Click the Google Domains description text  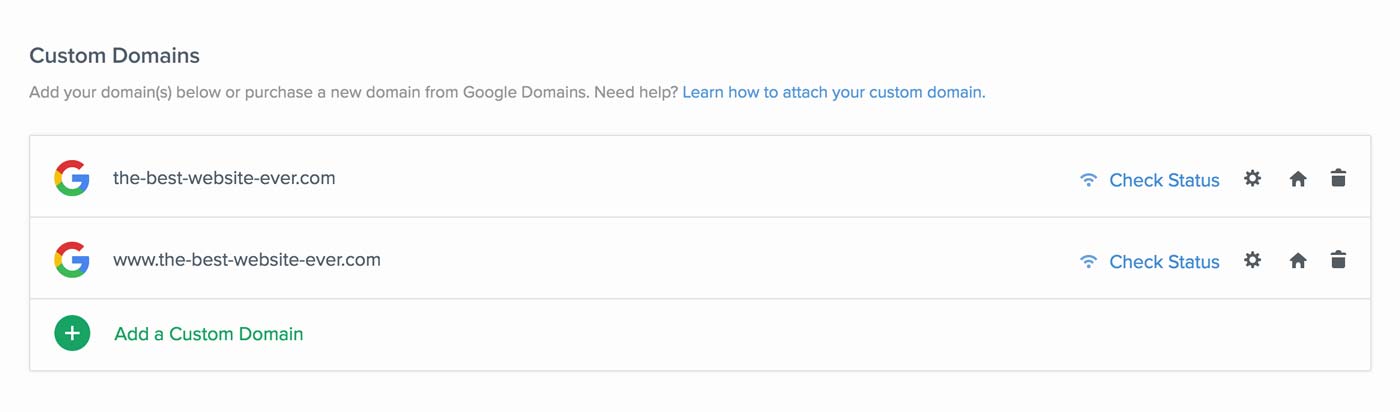click(x=353, y=92)
